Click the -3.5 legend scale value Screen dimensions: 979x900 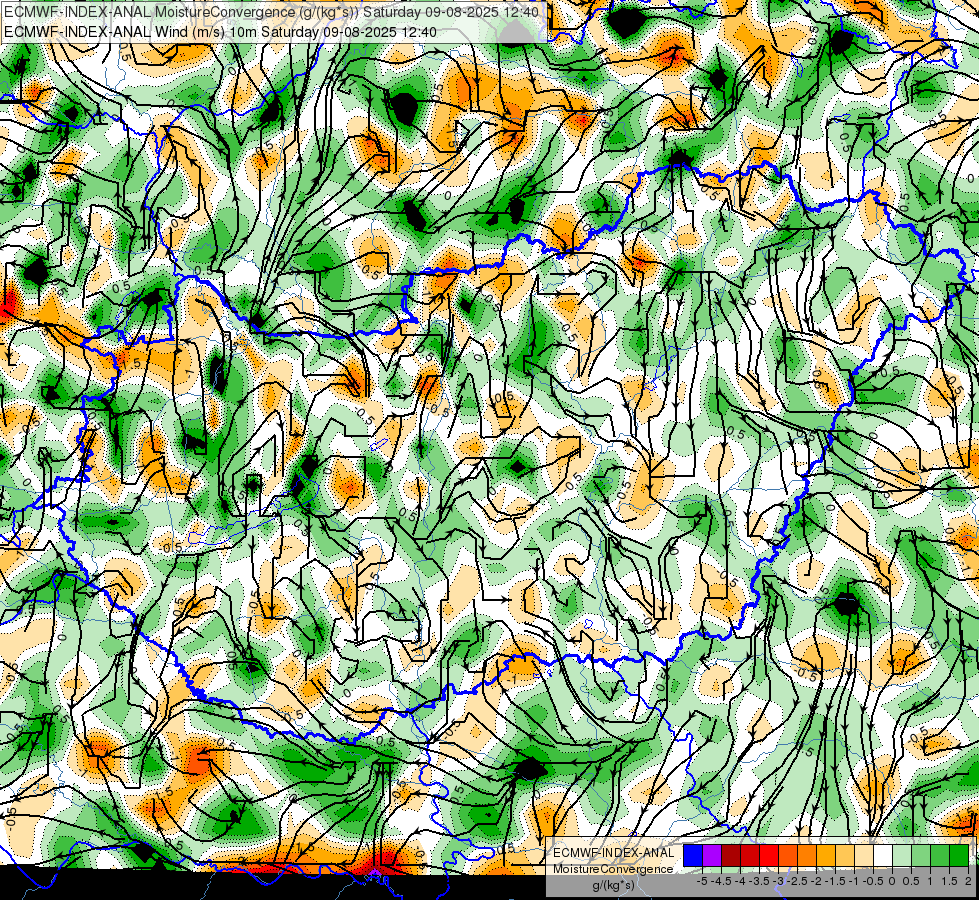(x=759, y=881)
